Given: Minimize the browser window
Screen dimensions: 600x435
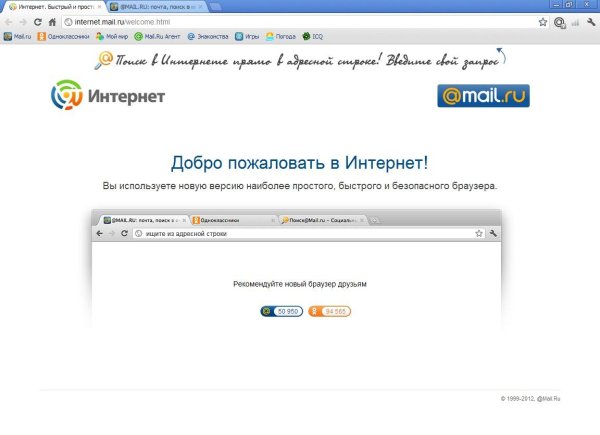Looking at the screenshot, I should click(557, 5).
